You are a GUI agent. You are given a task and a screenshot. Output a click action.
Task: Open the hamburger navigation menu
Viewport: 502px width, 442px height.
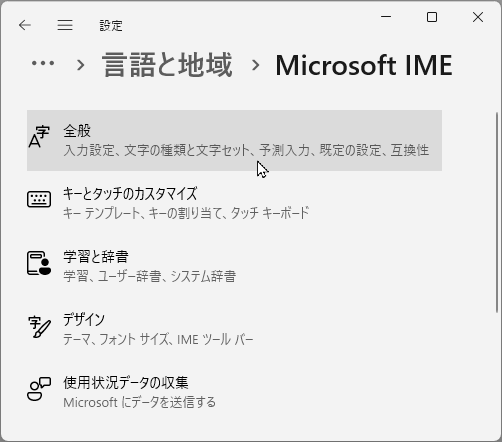tap(65, 25)
